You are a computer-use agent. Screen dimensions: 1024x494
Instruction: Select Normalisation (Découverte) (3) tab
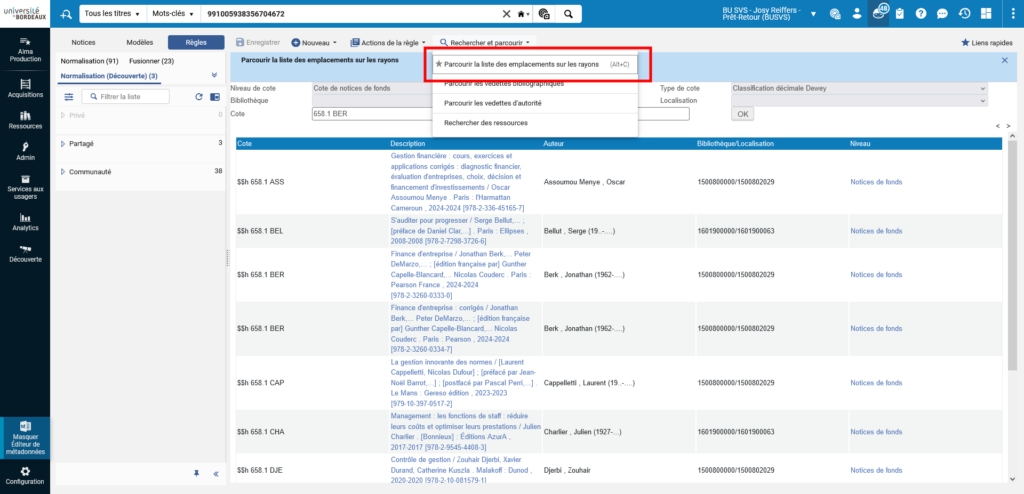108,76
